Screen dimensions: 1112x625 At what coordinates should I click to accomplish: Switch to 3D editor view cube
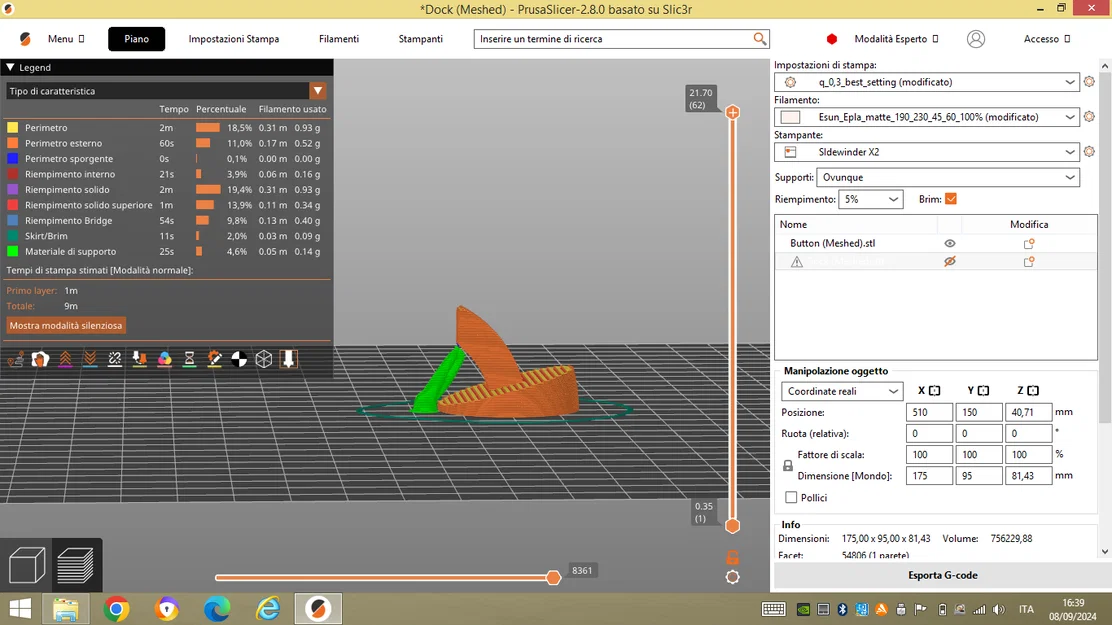(27, 565)
